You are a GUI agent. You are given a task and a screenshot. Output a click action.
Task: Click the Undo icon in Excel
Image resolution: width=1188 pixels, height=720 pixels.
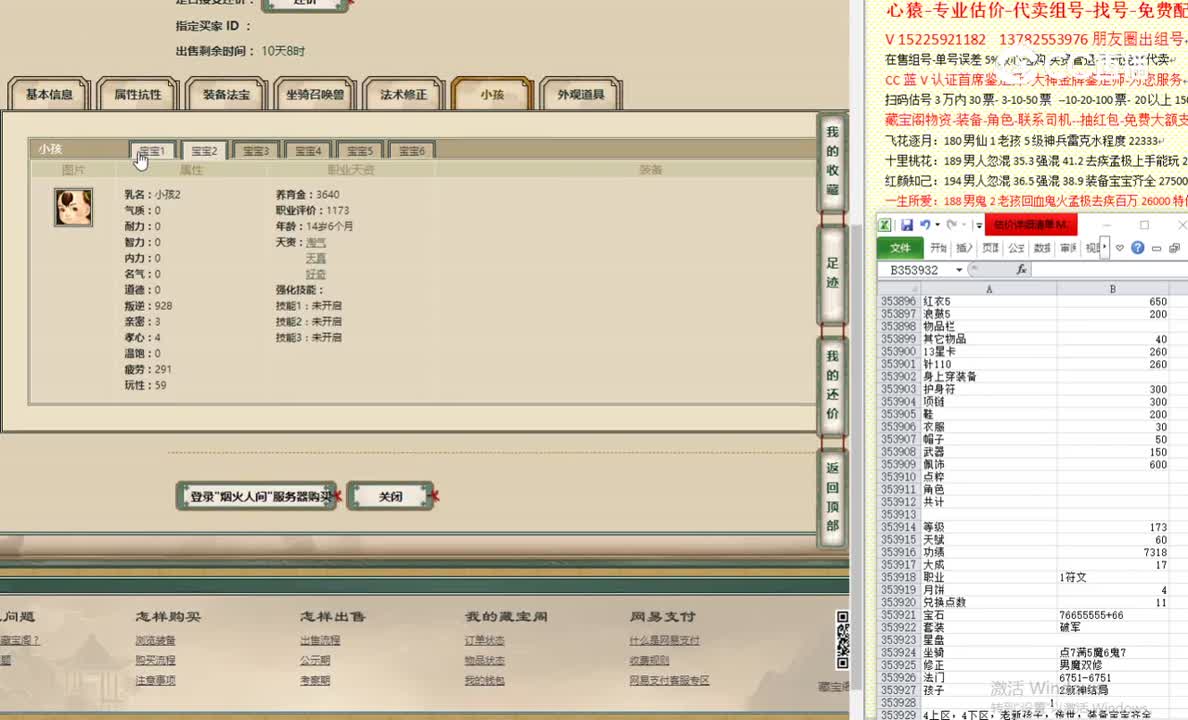[x=925, y=226]
